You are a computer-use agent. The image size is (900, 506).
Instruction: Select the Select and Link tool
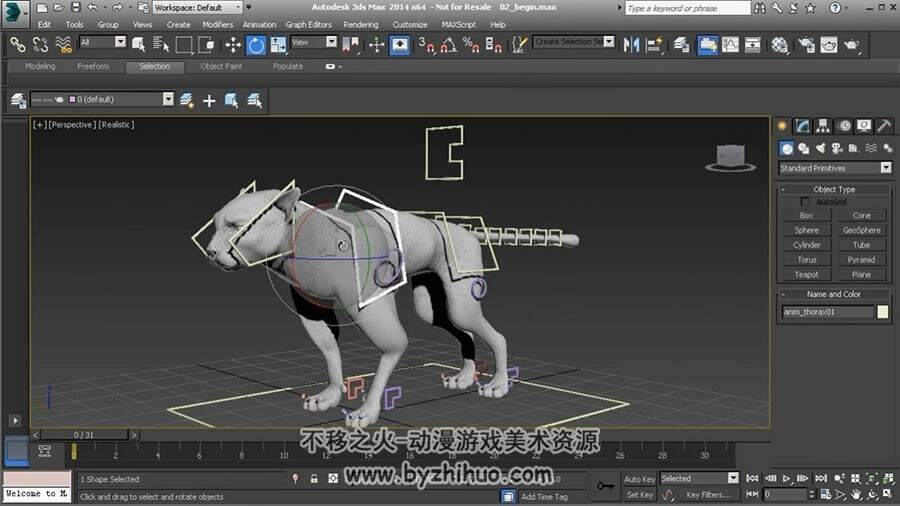click(x=17, y=44)
